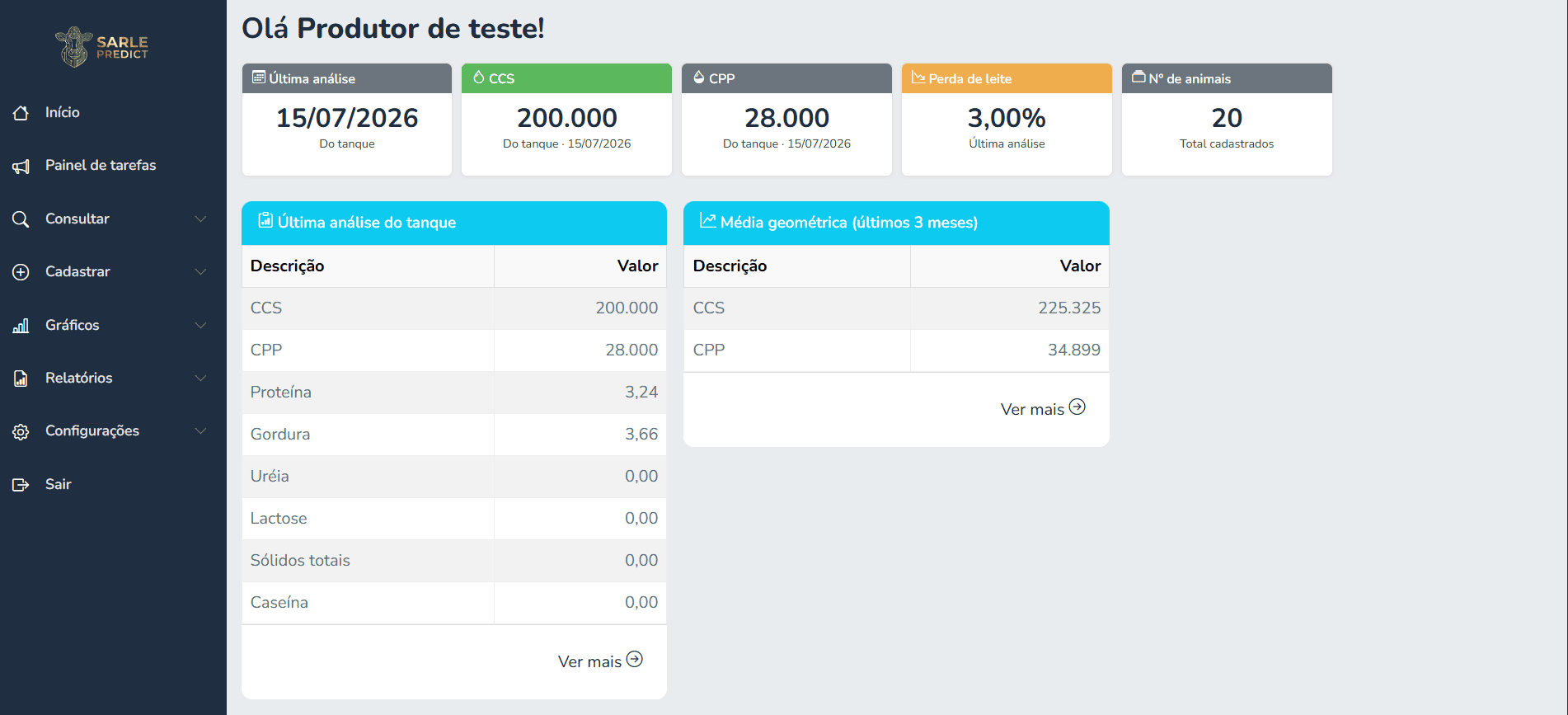Click the Proteína row value 3,24
Screen dimensions: 1568x715
pos(641,392)
